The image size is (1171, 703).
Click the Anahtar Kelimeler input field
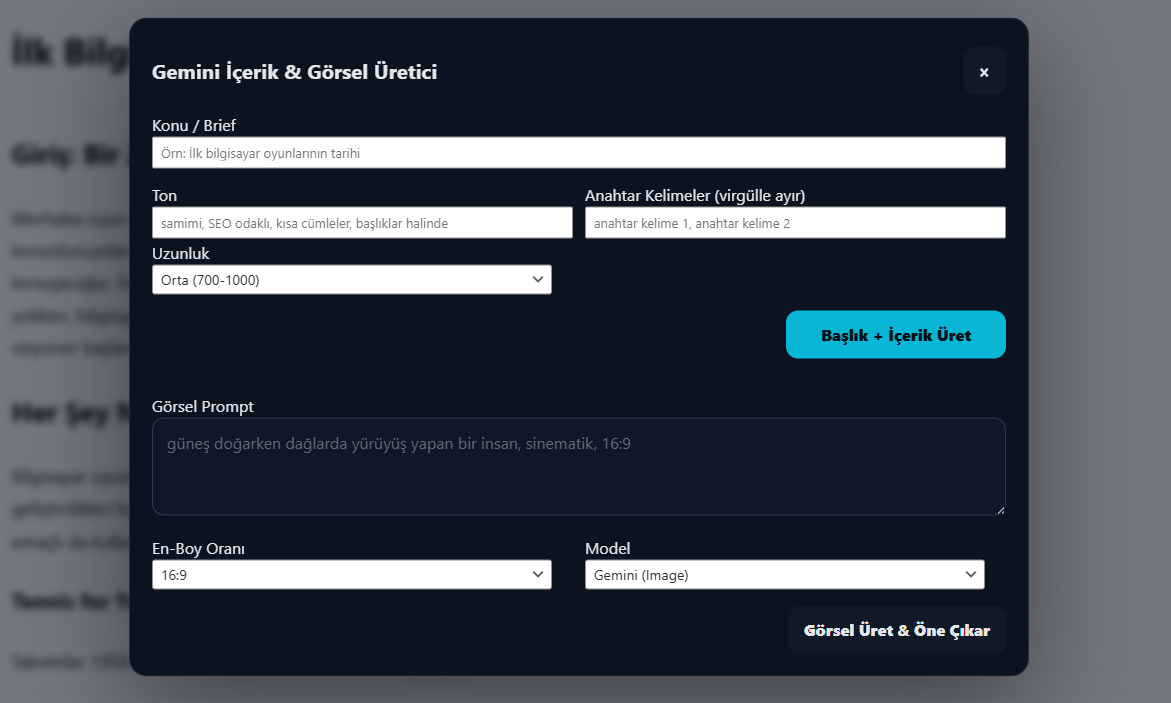(795, 223)
